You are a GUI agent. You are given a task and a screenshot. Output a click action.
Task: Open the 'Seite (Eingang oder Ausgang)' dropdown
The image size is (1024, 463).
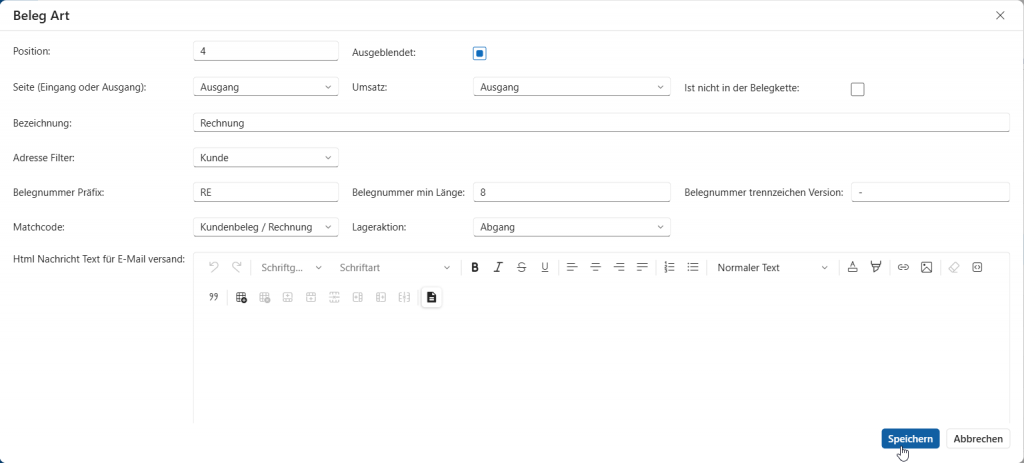(265, 87)
